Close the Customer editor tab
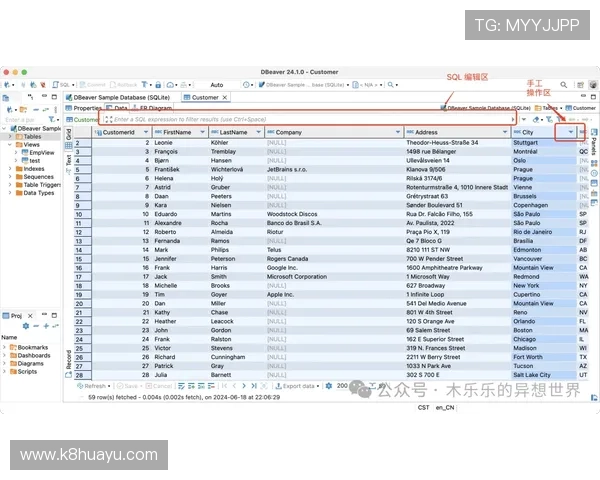 (225, 97)
